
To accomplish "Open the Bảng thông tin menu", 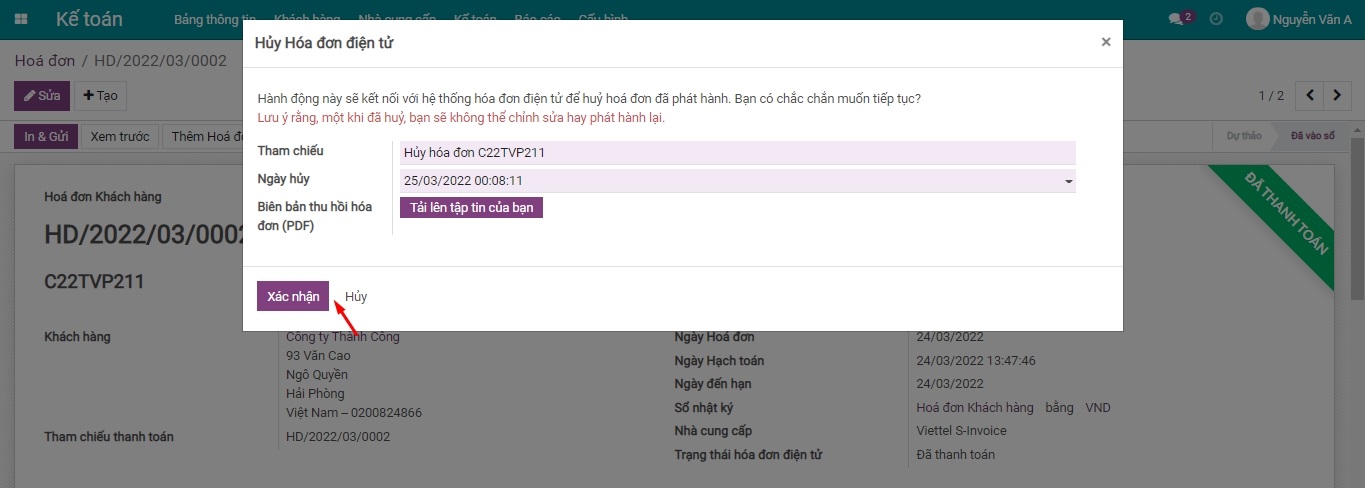I will [214, 19].
